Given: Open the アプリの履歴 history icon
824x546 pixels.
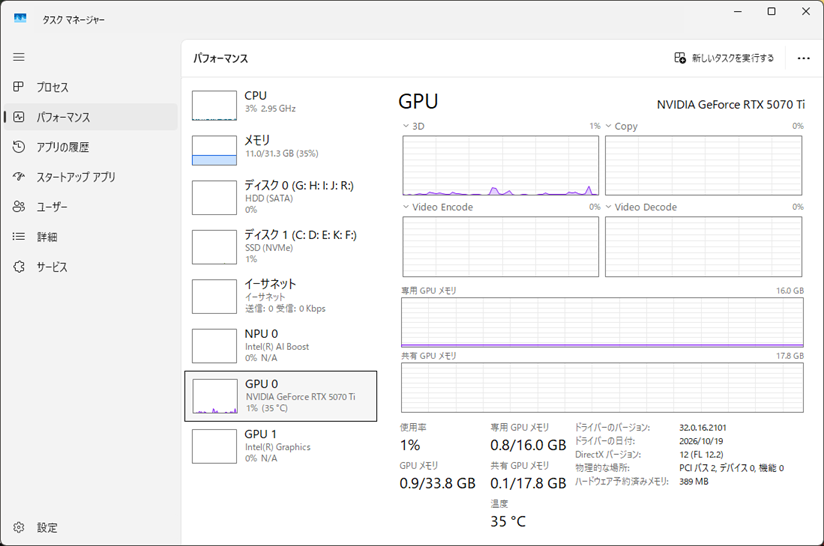Looking at the screenshot, I should 18,147.
